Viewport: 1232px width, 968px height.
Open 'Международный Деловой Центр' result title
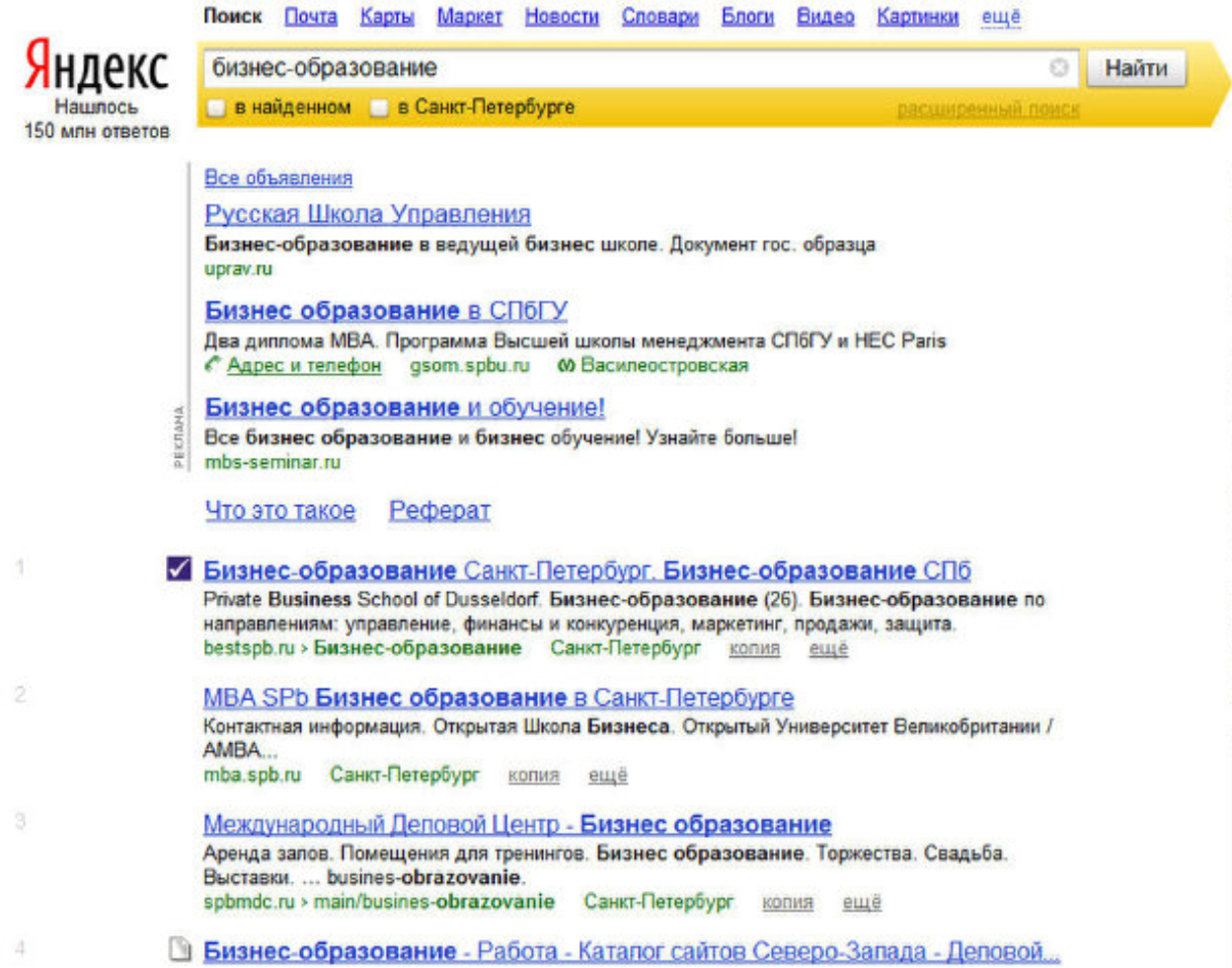(517, 824)
